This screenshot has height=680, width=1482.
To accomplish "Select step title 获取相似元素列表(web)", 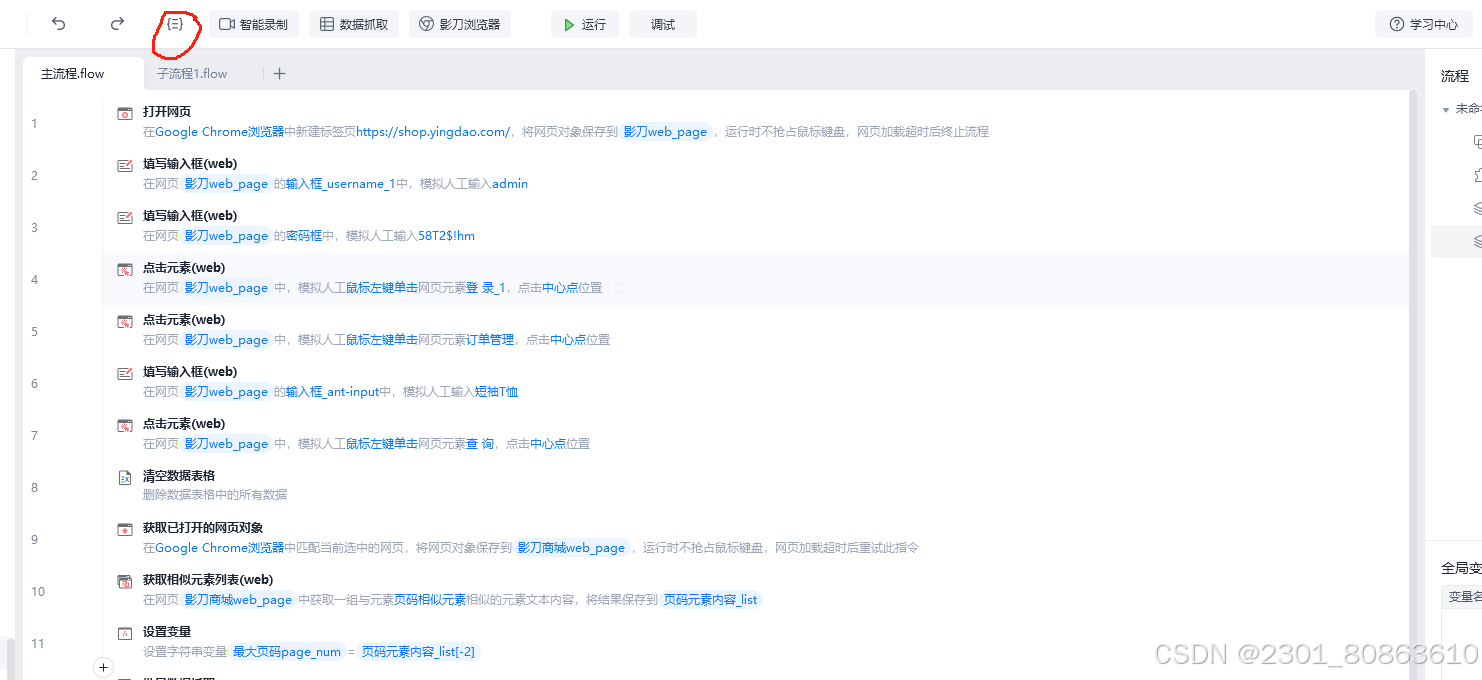I will point(208,580).
